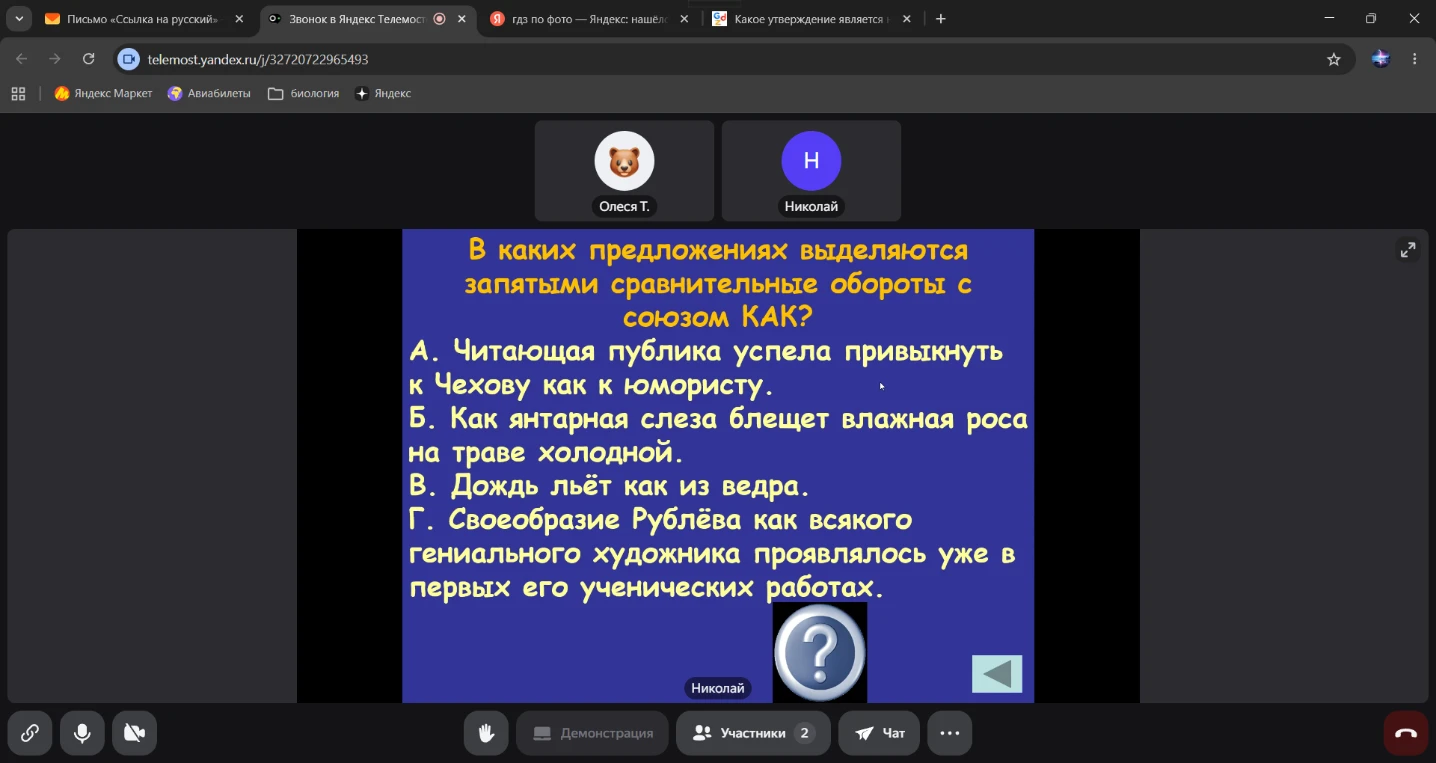
Task: Close the Звонок в Яндекс Телемост tab
Action: click(463, 19)
